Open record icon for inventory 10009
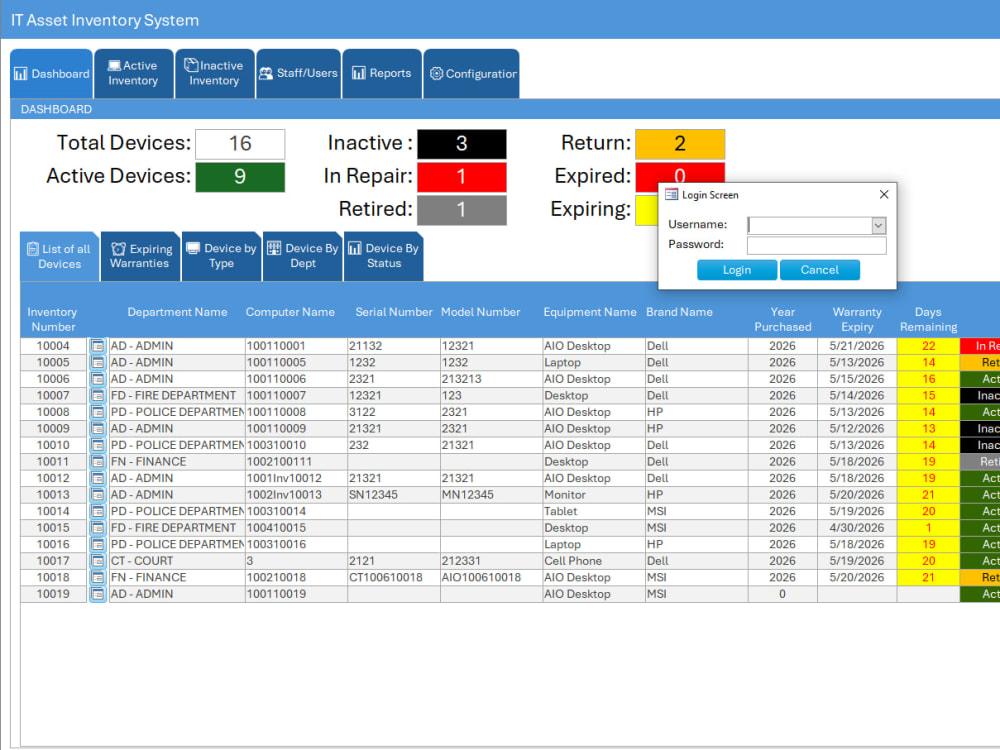Viewport: 1000px width, 750px height. coord(97,429)
